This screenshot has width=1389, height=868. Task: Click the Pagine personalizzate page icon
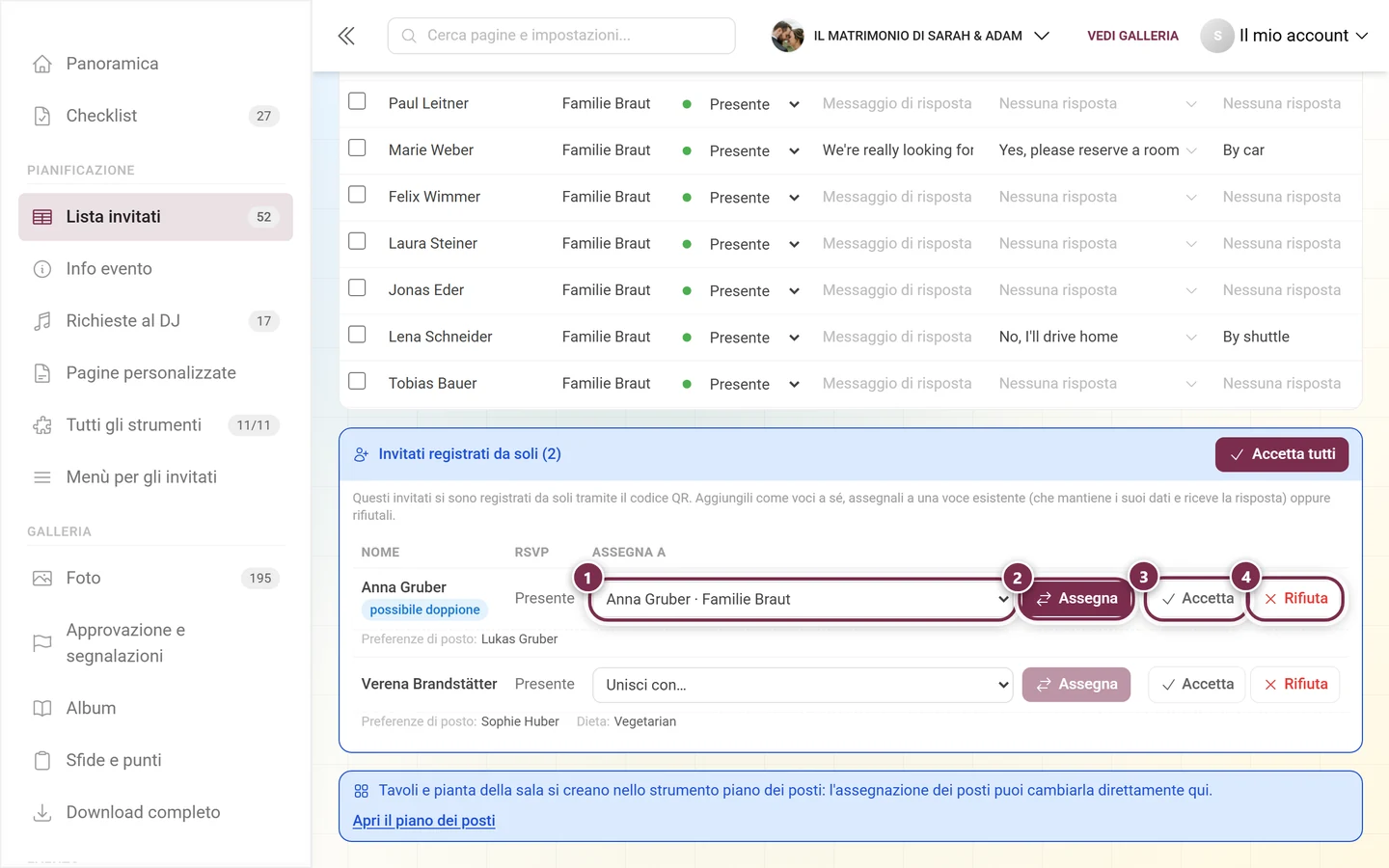42,373
